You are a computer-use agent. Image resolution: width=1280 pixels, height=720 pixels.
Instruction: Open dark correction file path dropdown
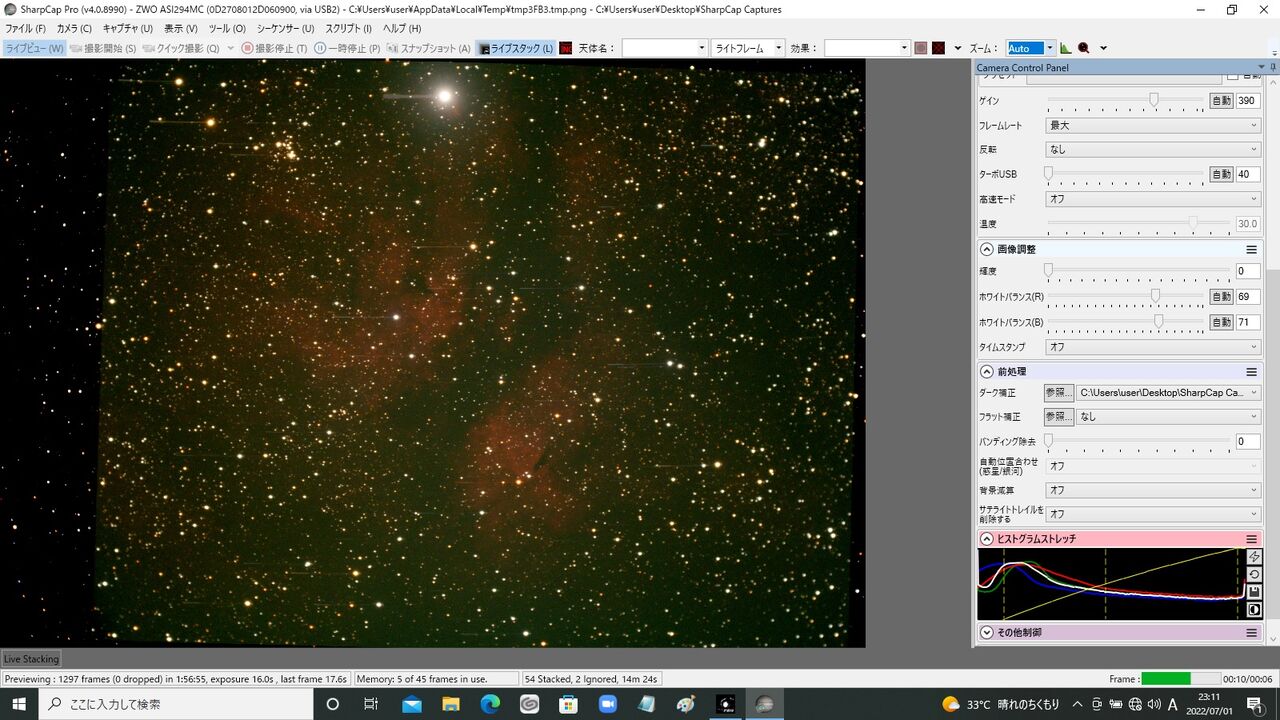click(x=1168, y=393)
